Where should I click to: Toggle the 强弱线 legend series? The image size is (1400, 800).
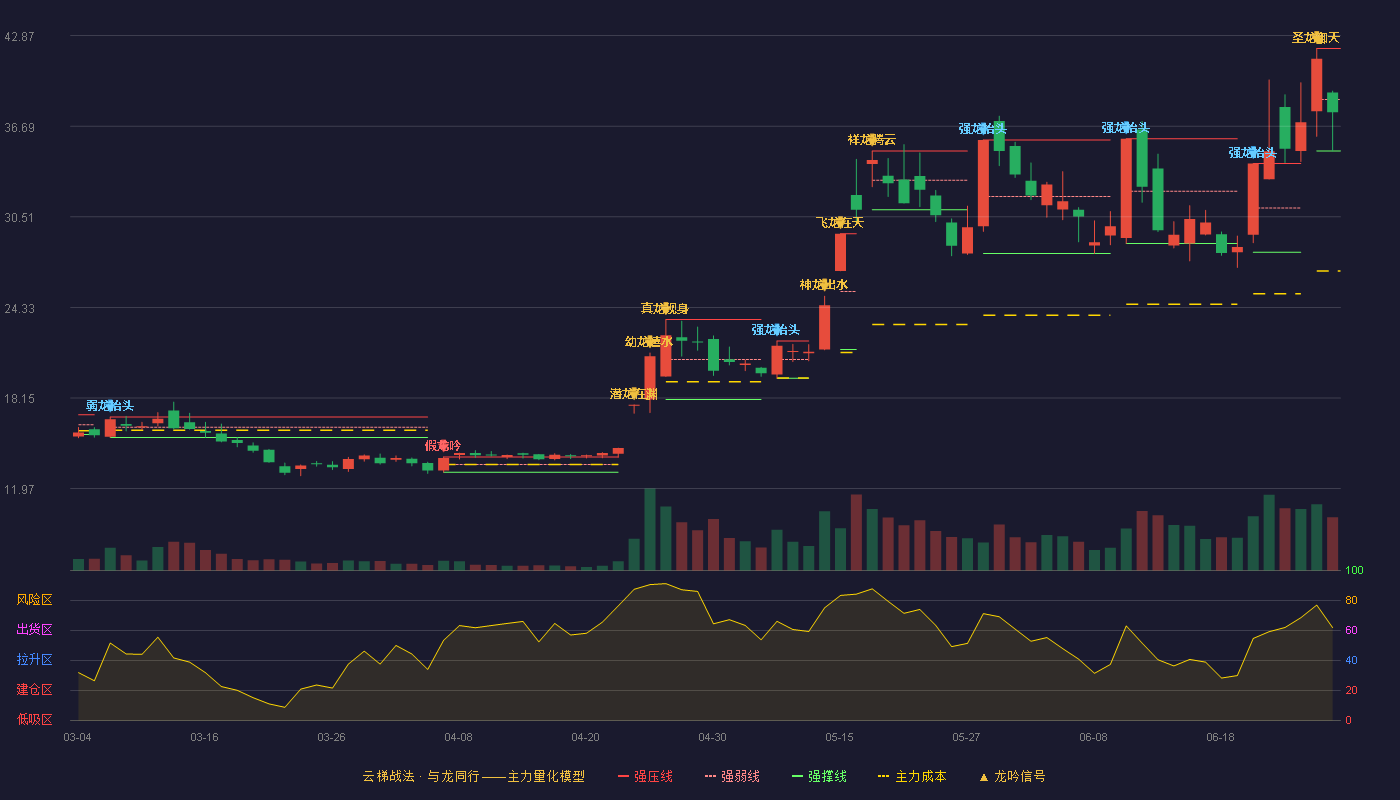[732, 776]
